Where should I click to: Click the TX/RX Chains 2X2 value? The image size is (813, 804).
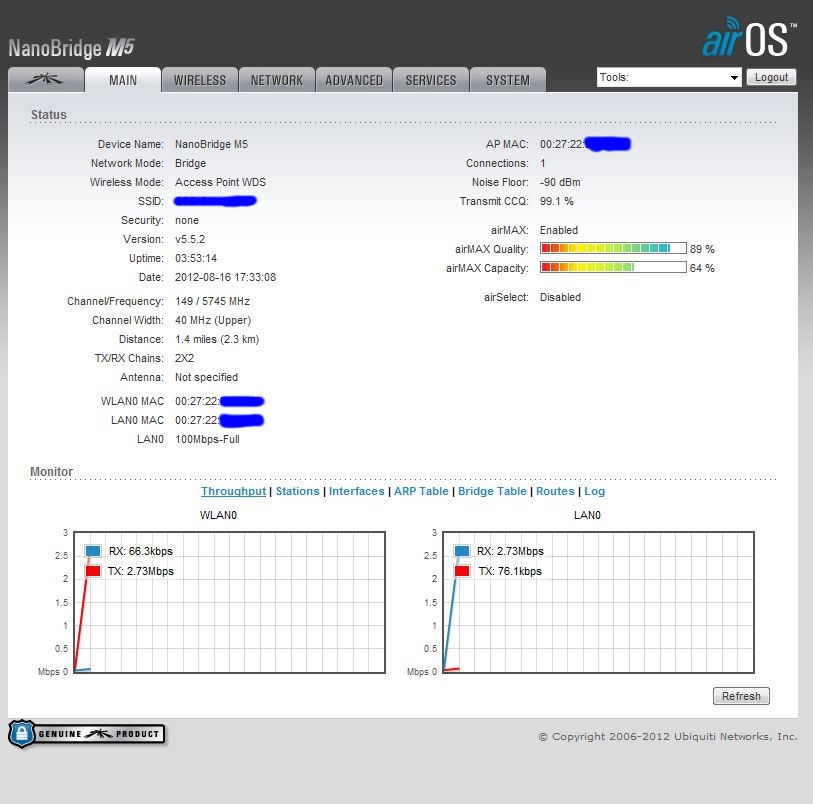(x=185, y=358)
